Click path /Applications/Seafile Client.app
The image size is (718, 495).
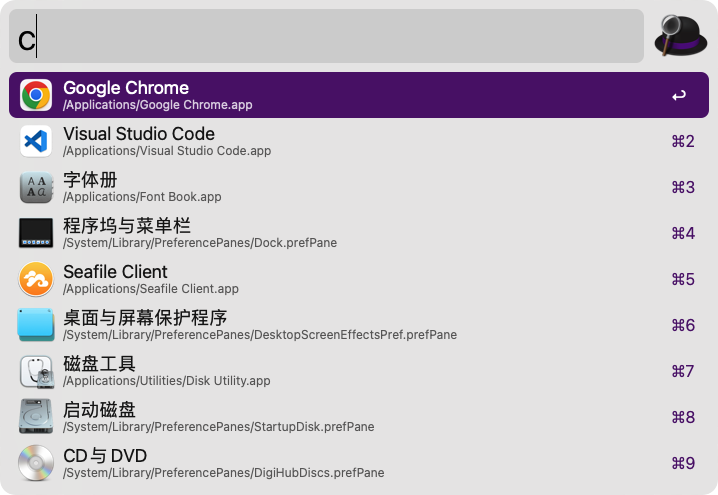[151, 289]
